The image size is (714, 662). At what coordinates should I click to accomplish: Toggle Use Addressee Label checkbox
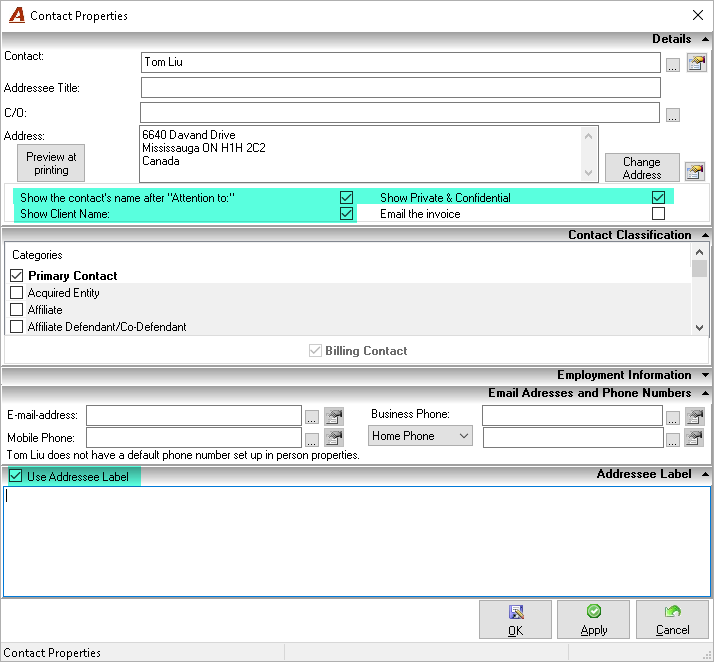(x=15, y=476)
